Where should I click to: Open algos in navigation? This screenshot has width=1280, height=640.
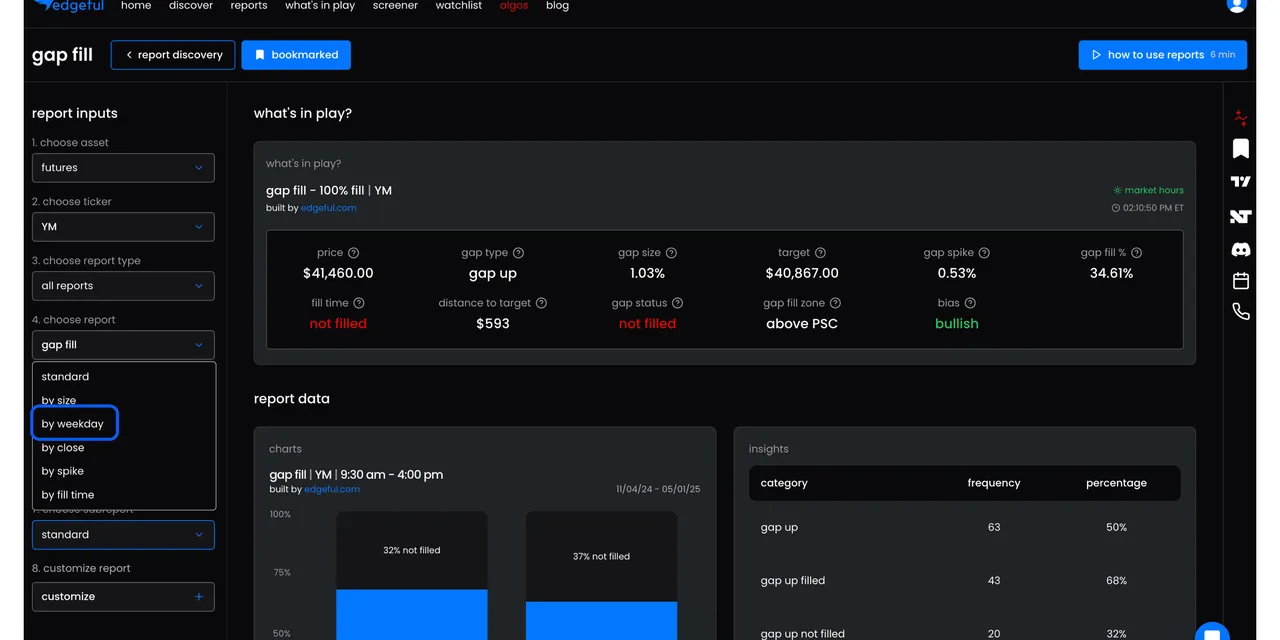click(514, 5)
